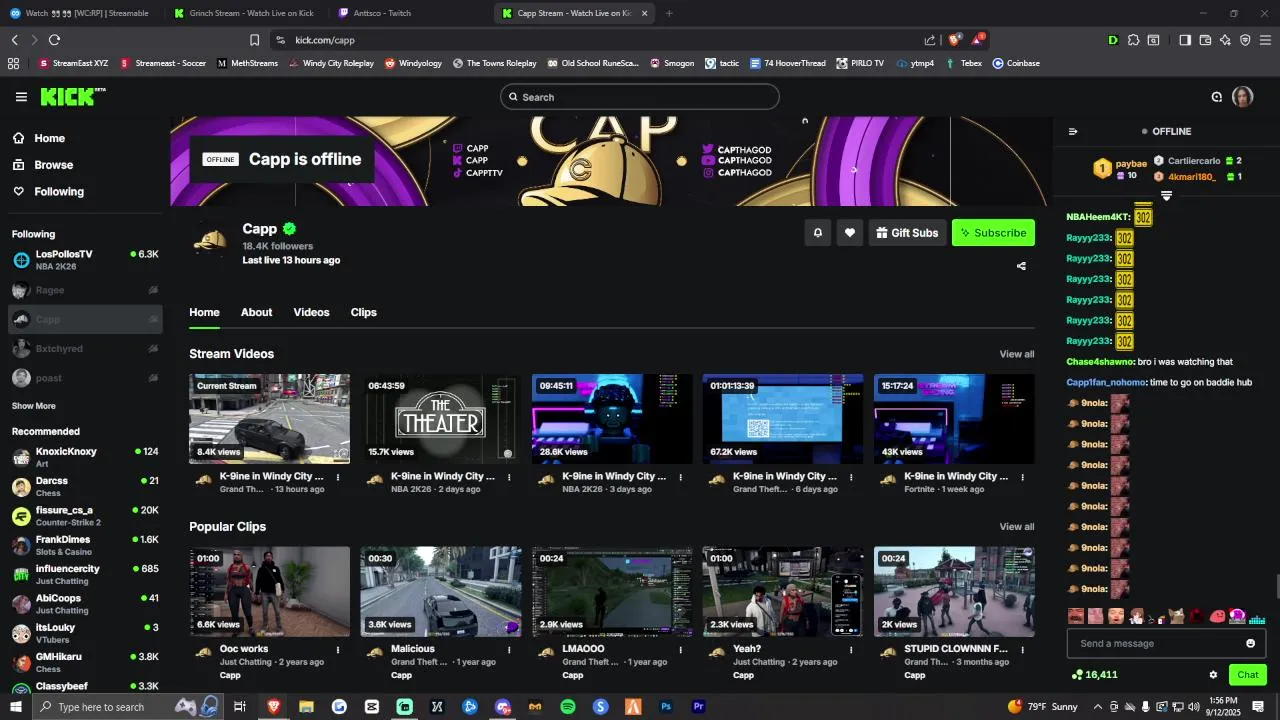1280x720 pixels.
Task: Open the emote picker in chat
Action: (1250, 643)
